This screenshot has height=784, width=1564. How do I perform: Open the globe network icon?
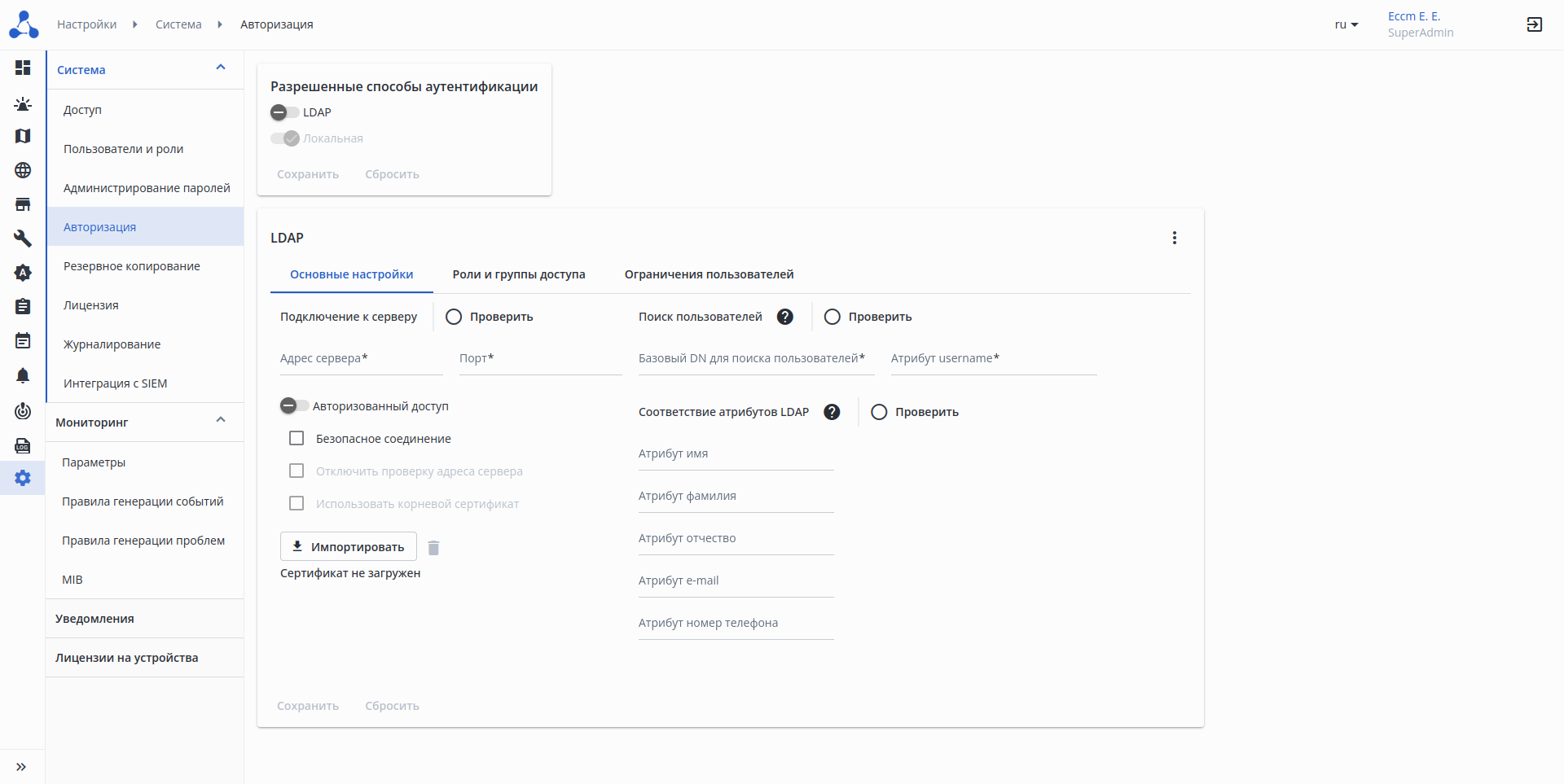pos(23,170)
